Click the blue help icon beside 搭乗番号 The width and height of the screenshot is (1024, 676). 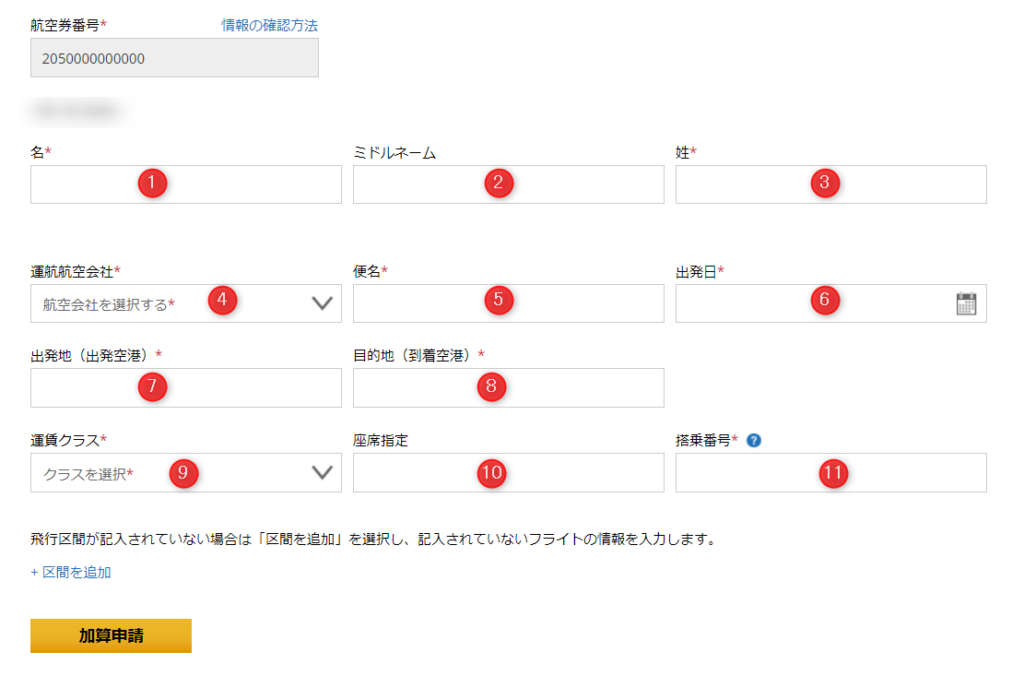[754, 440]
